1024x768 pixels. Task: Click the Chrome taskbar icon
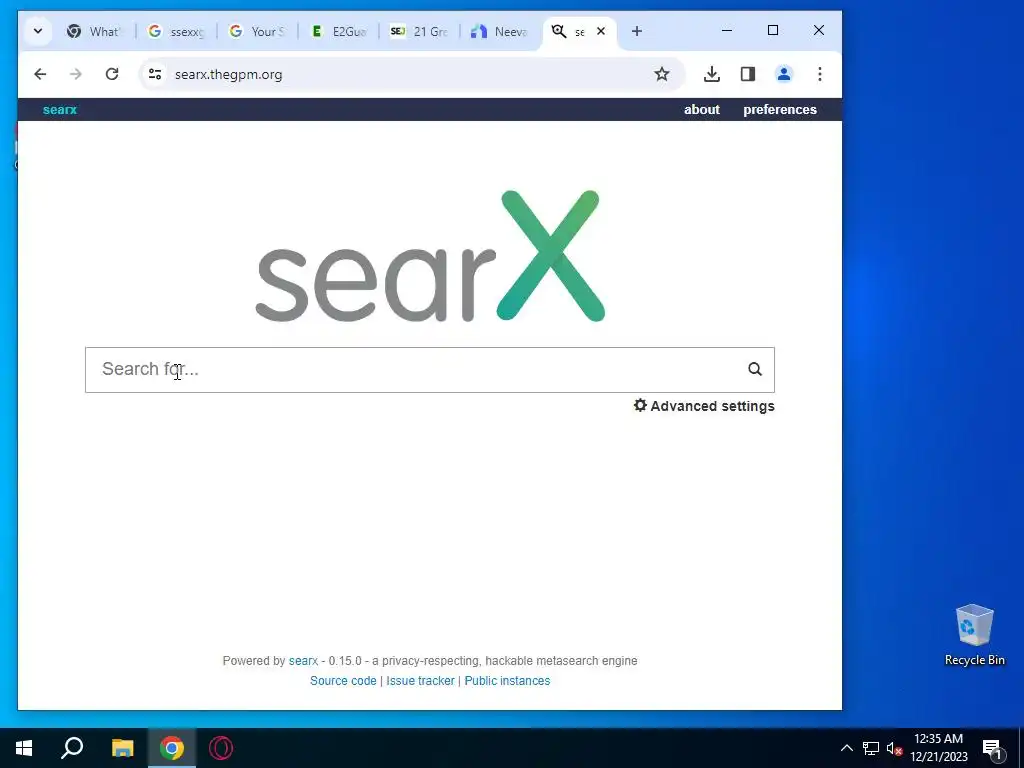(172, 748)
